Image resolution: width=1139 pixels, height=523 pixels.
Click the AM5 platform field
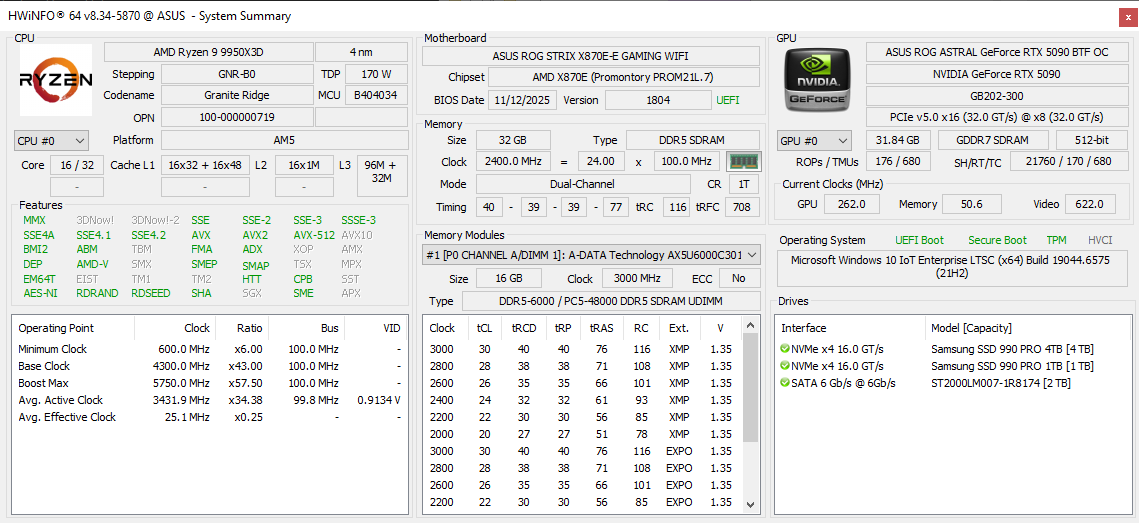pyautogui.click(x=284, y=140)
